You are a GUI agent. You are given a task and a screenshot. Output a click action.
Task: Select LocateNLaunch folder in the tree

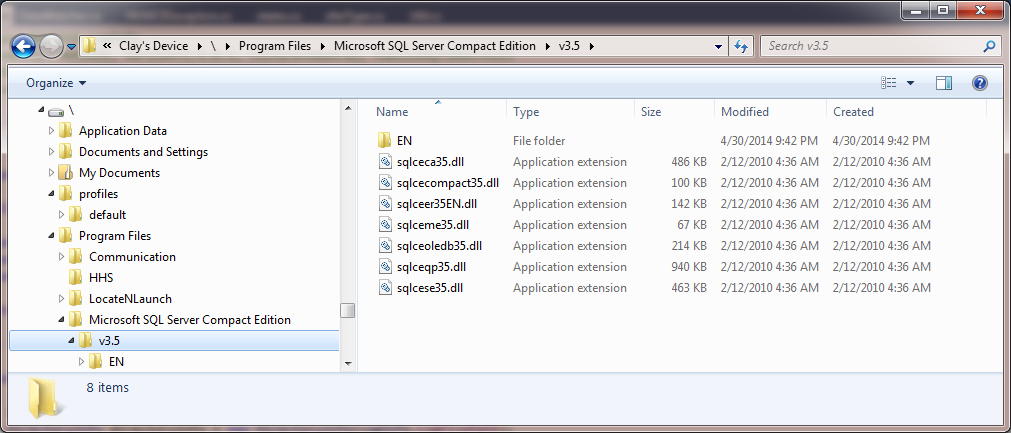tap(130, 299)
